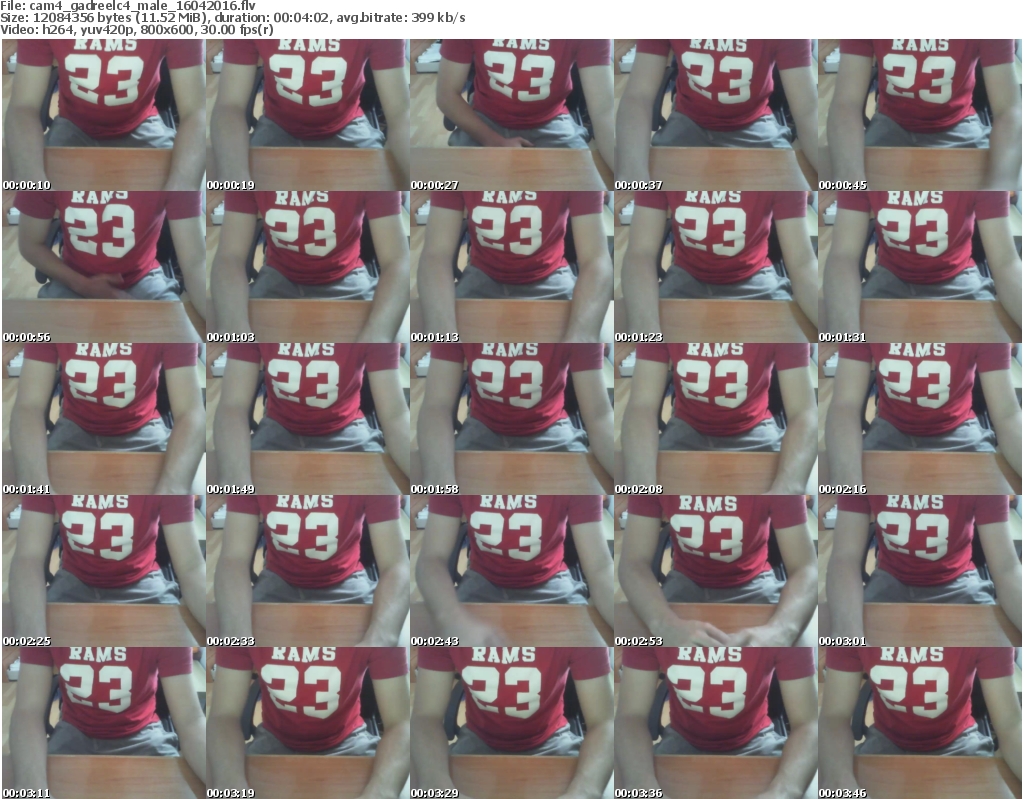Pick the 00:01:41 video frame
1024x799 pixels.
103,419
